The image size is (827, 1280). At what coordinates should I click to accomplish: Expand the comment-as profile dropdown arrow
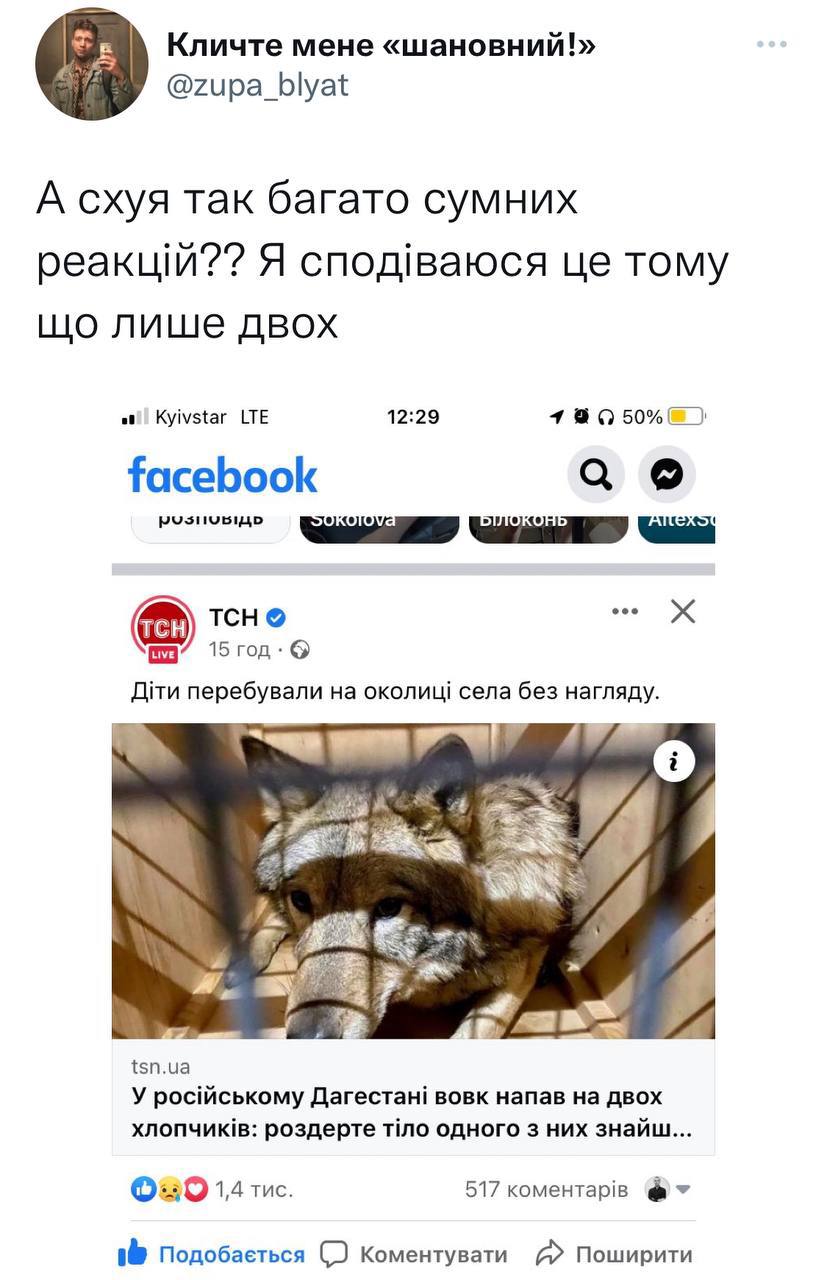[684, 1189]
